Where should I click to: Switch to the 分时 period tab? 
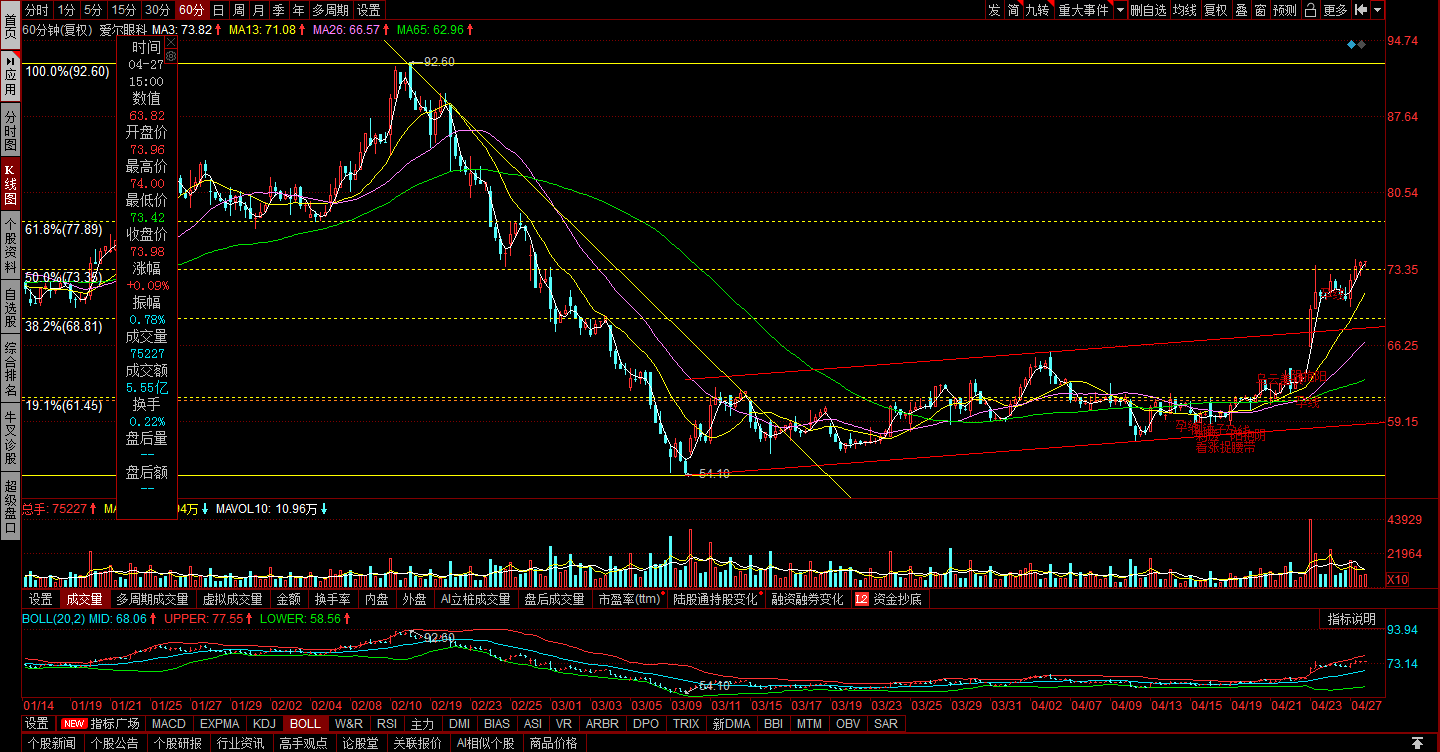pyautogui.click(x=36, y=10)
